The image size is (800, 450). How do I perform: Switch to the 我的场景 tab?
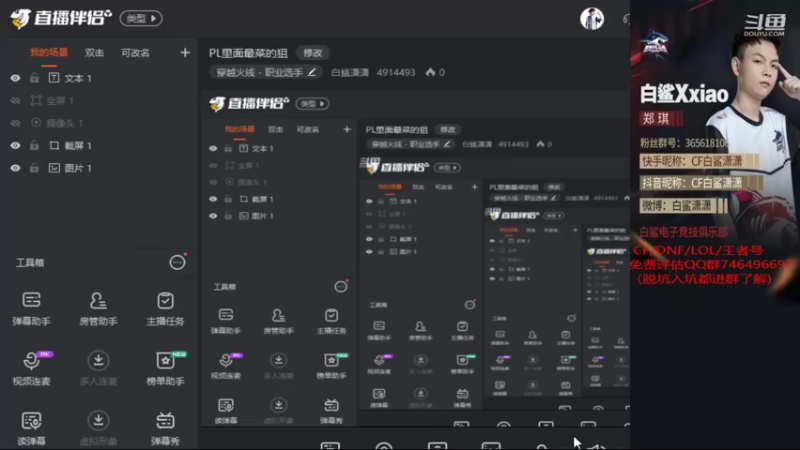(48, 53)
